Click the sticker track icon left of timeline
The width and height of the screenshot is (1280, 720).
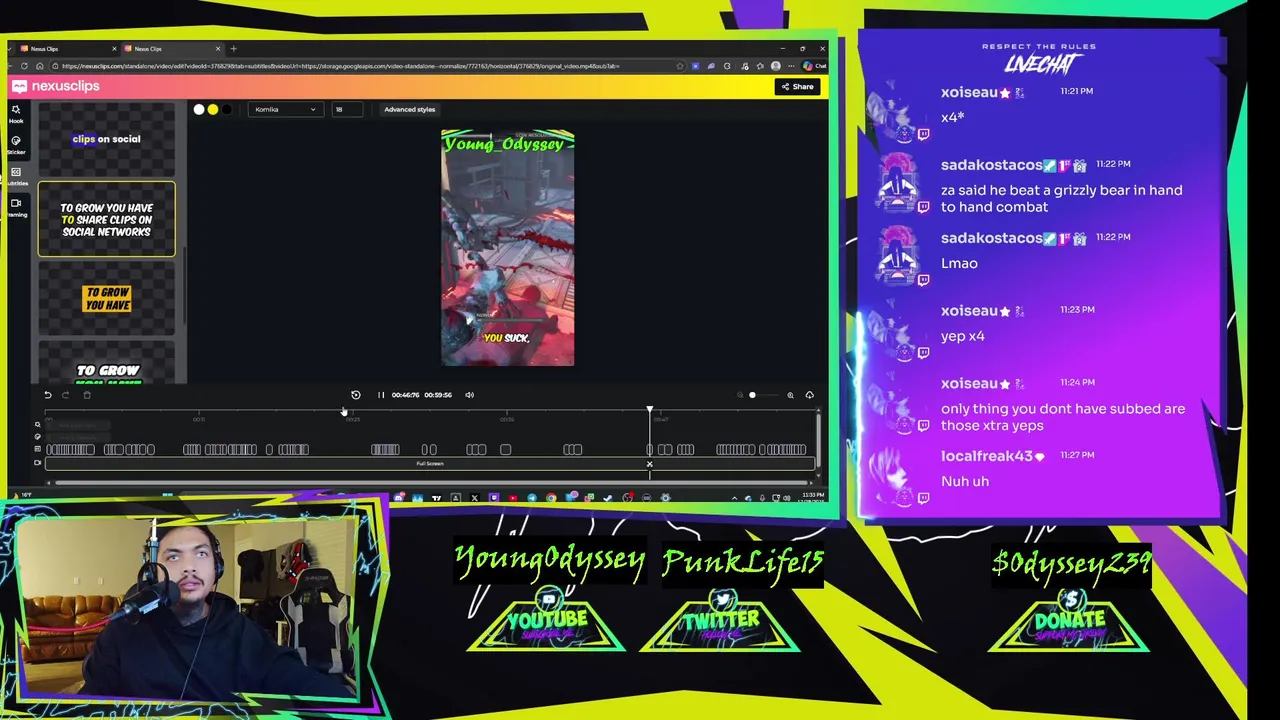click(38, 437)
